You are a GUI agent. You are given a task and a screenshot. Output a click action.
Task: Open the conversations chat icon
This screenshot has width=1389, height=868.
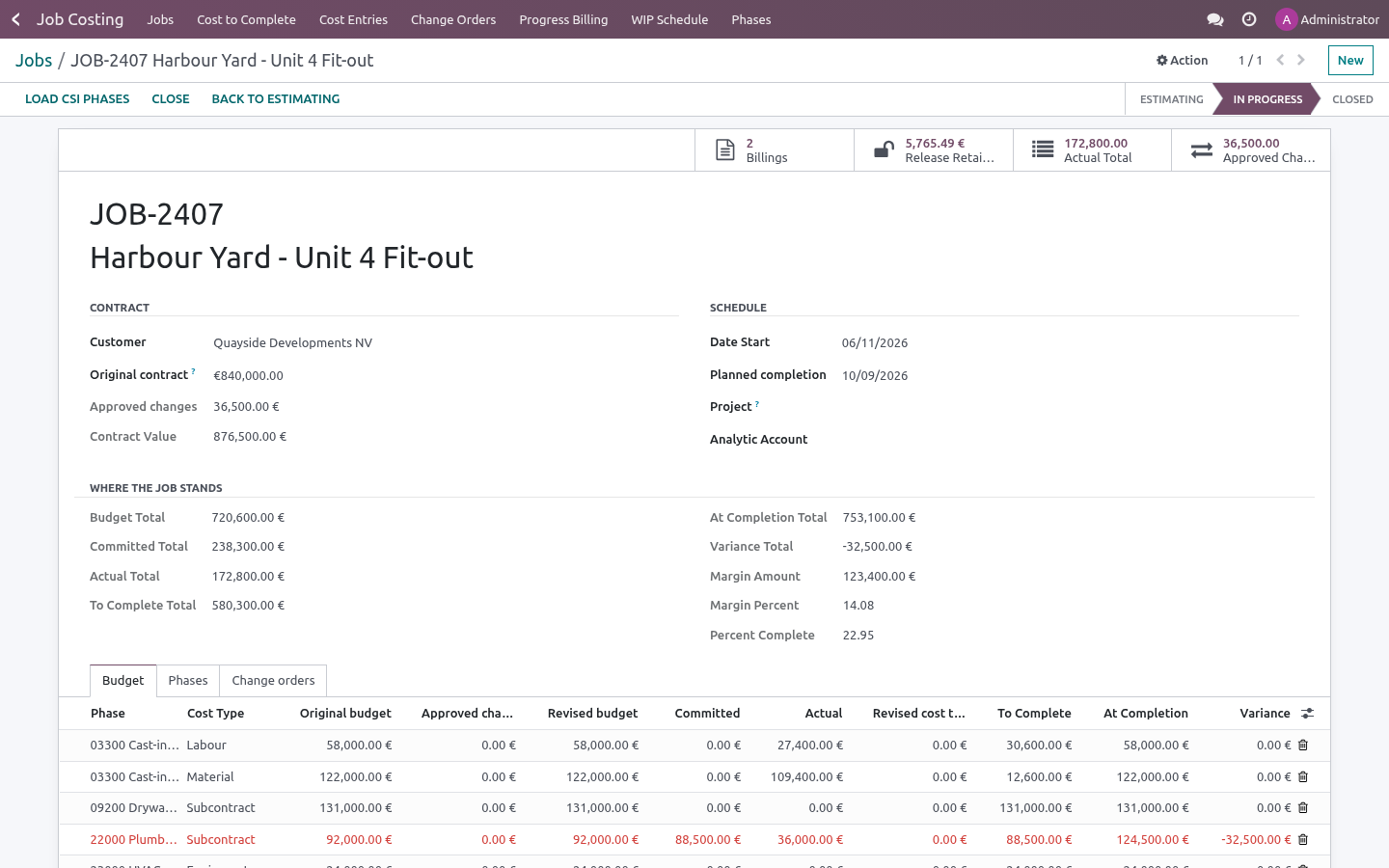click(x=1215, y=19)
